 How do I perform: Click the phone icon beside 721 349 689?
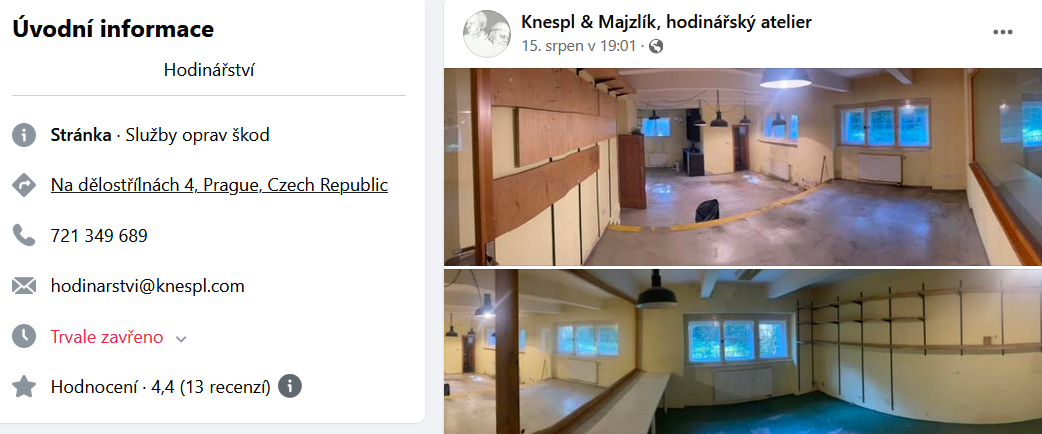[24, 235]
